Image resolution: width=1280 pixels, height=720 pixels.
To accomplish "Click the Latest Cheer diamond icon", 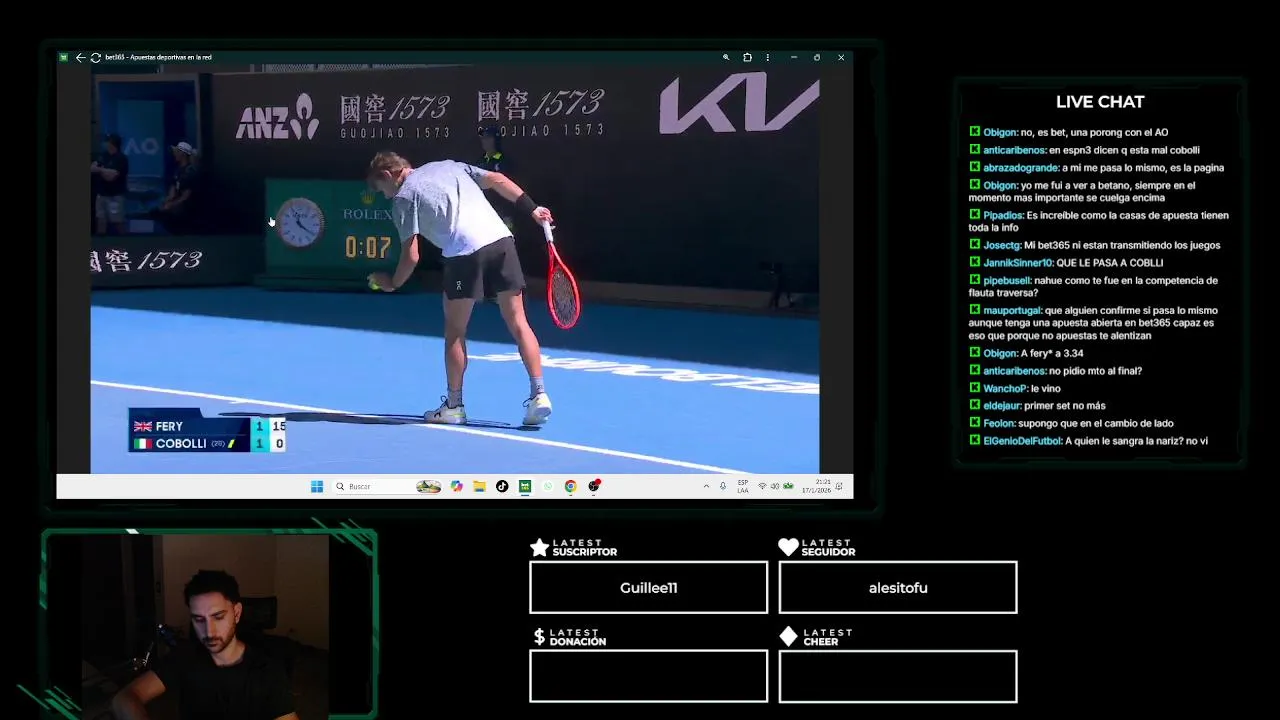I will pos(788,636).
